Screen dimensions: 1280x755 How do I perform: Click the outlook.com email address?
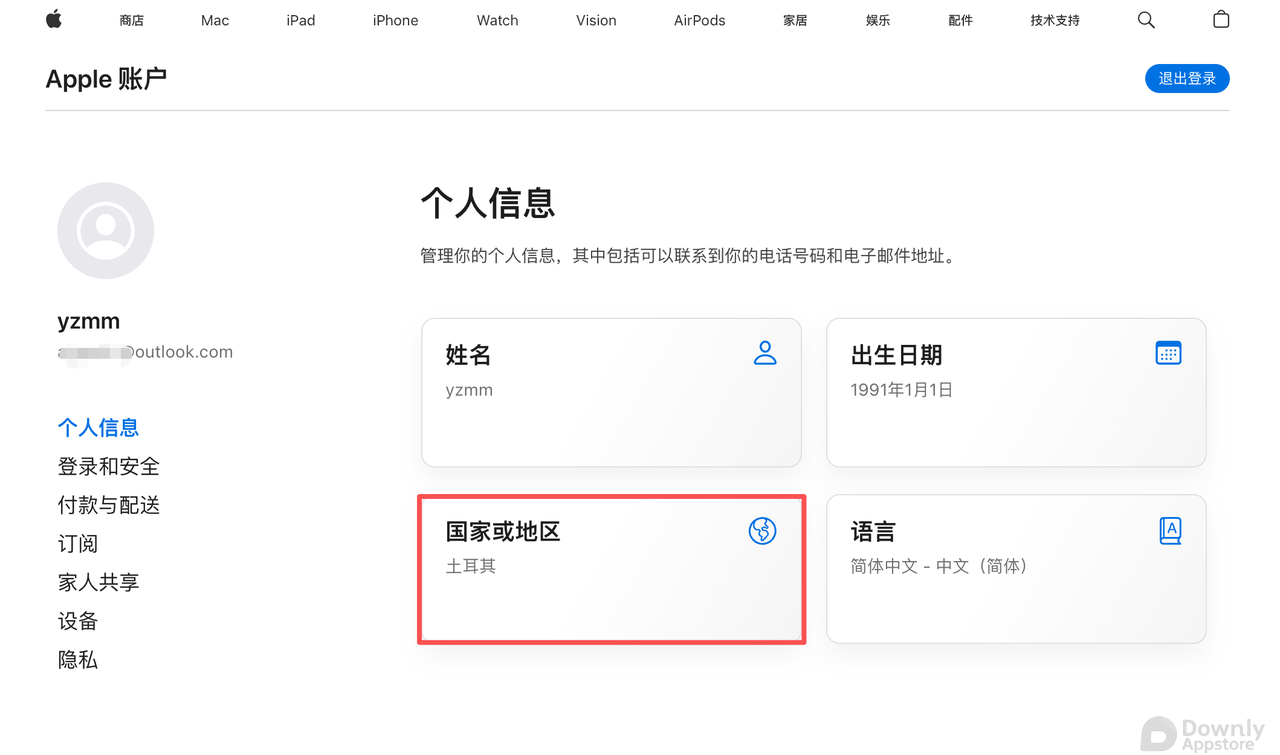(x=146, y=352)
